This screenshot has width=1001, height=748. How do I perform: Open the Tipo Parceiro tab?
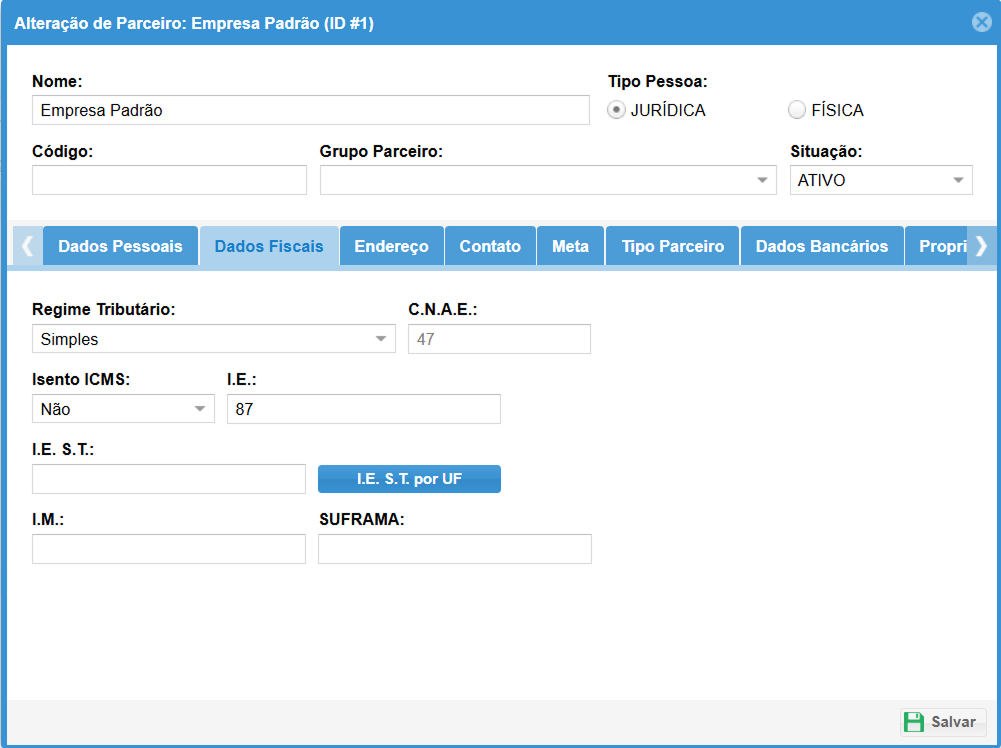pos(672,246)
